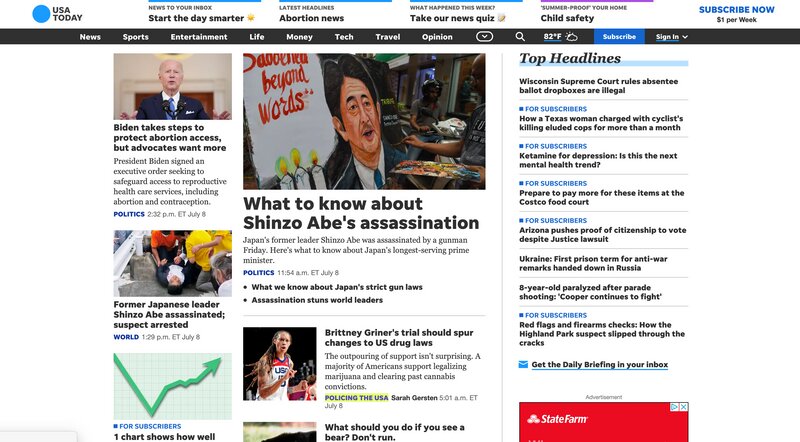Open 'What we know about Japan's strict gun laws'
The height and width of the screenshot is (442, 800).
pyautogui.click(x=337, y=287)
